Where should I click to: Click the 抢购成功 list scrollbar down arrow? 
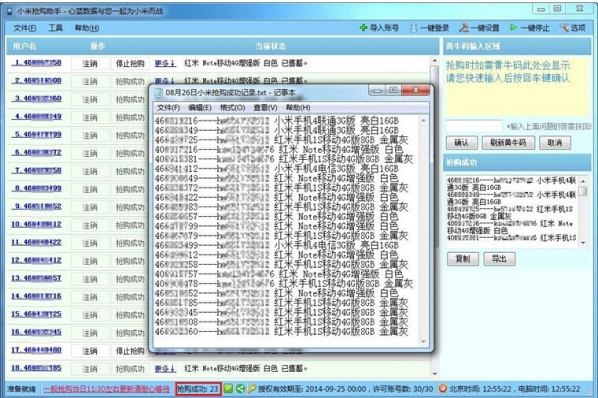point(583,243)
